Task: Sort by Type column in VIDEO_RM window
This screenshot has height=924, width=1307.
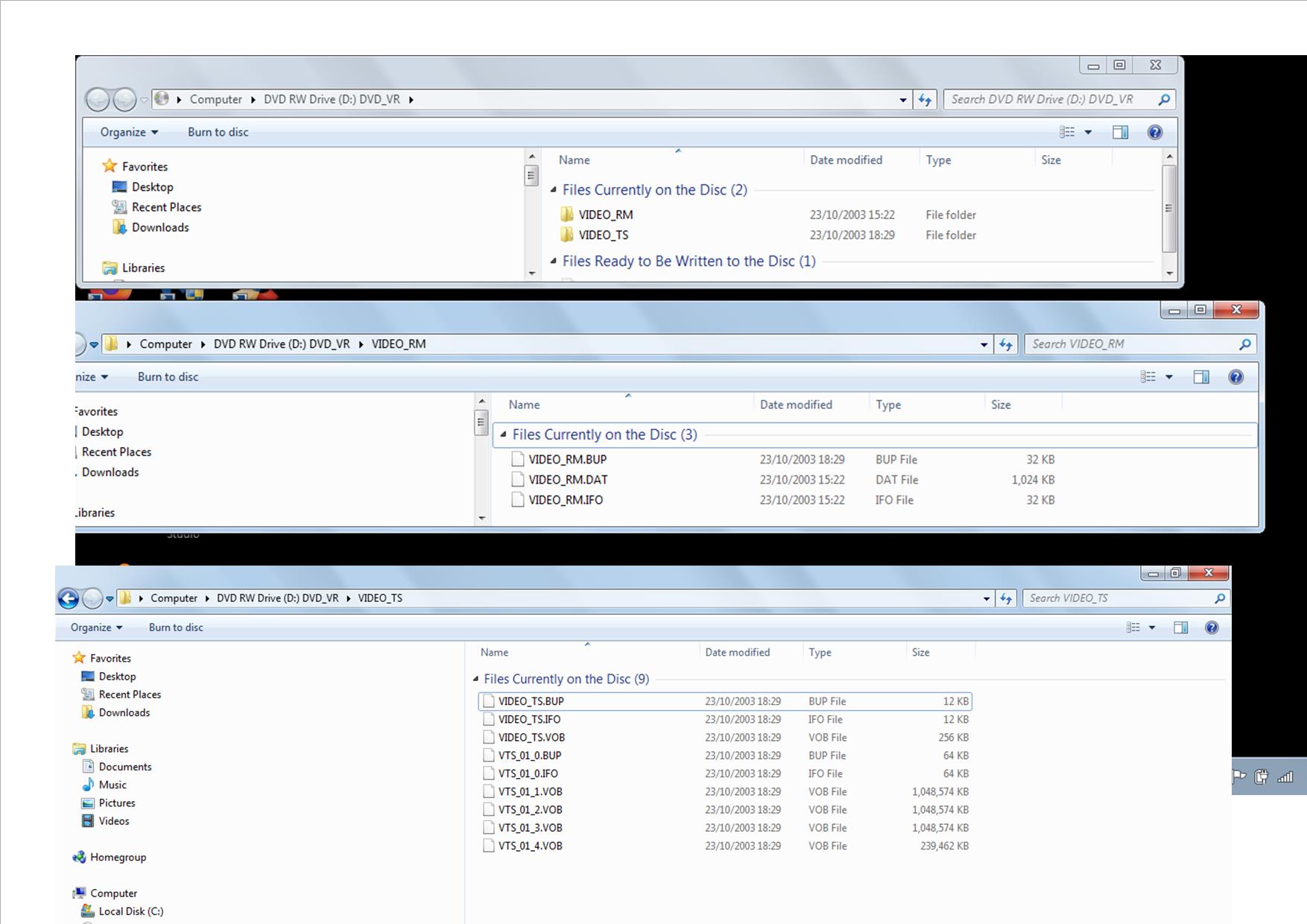Action: [888, 405]
